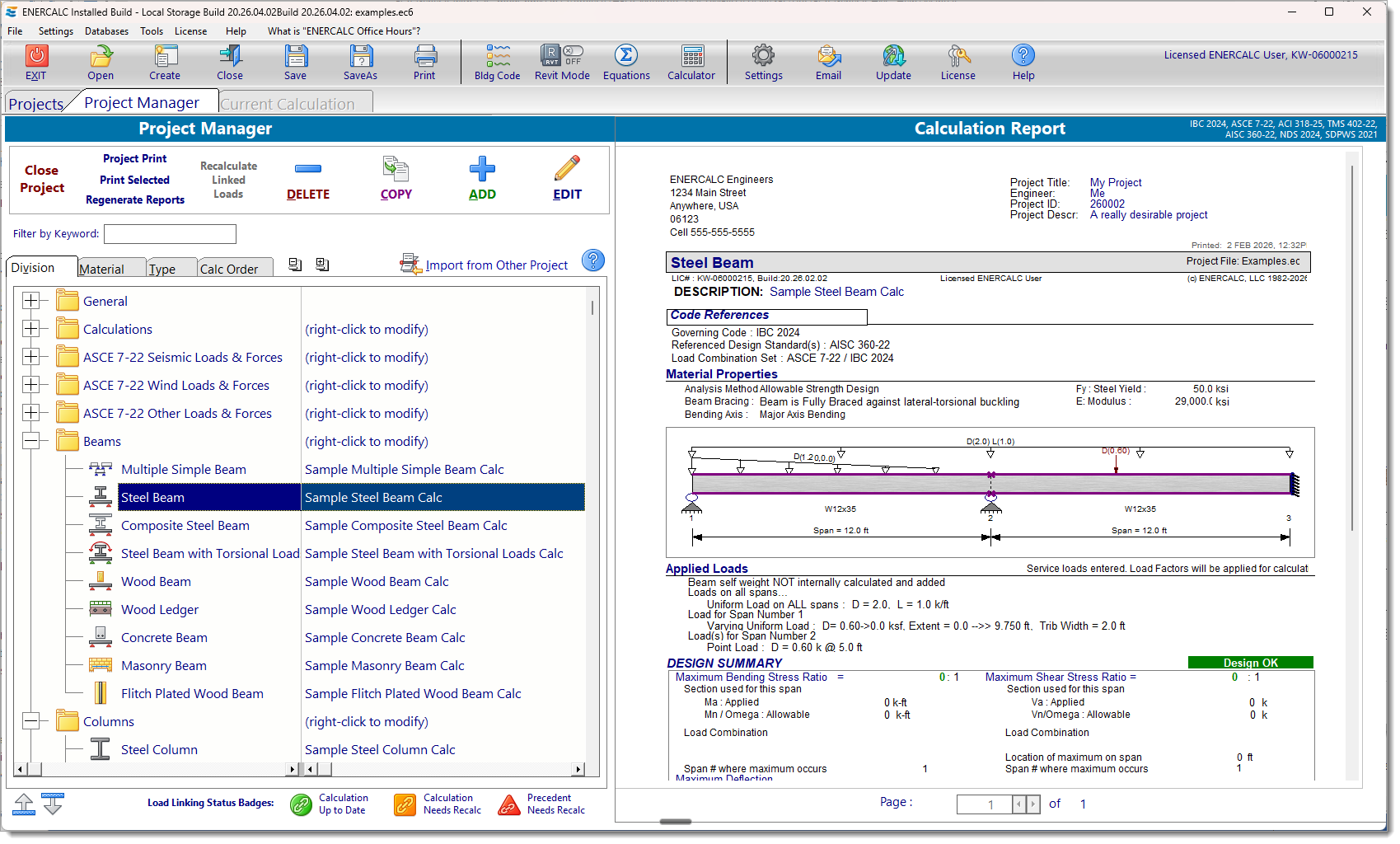
Task: Open the License keys icon
Action: point(958,56)
